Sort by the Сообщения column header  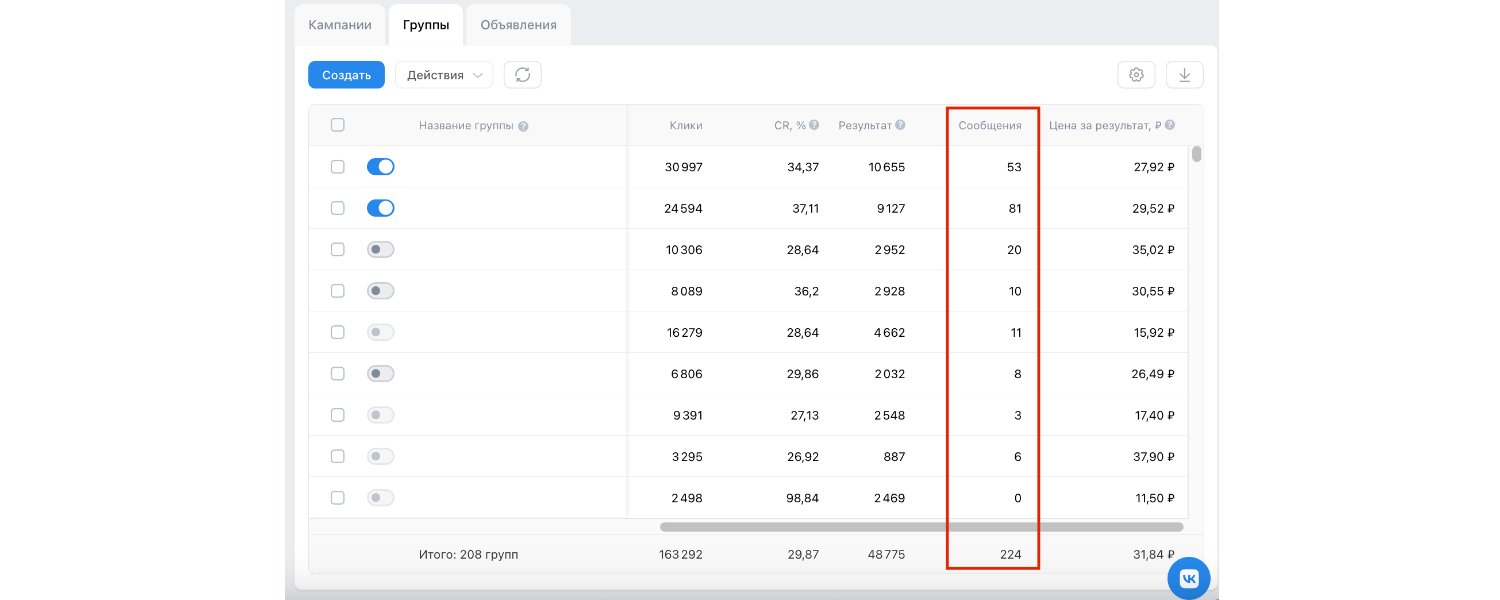pos(989,126)
